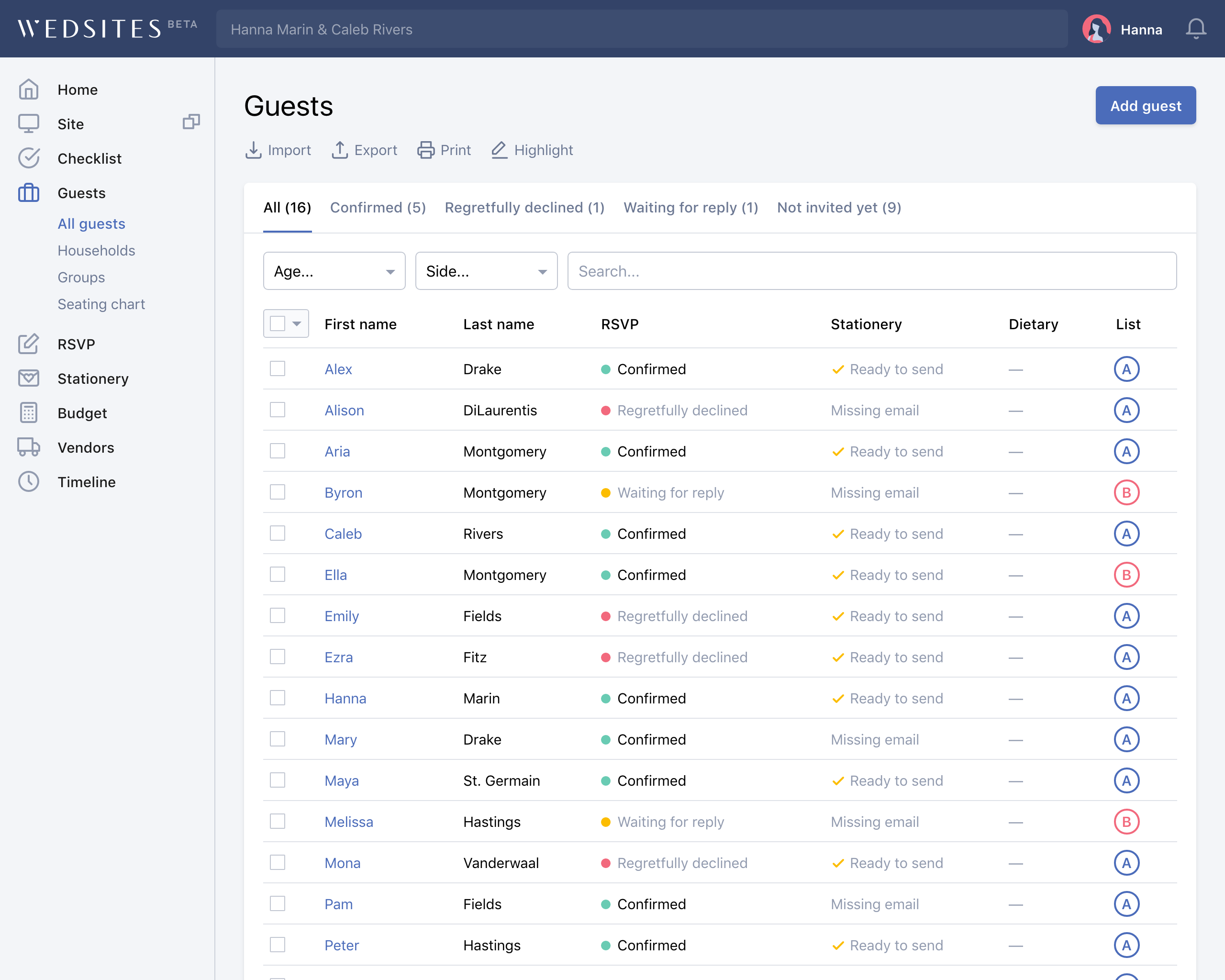Click the Home house icon in sidebar
The image size is (1225, 980).
(28, 89)
